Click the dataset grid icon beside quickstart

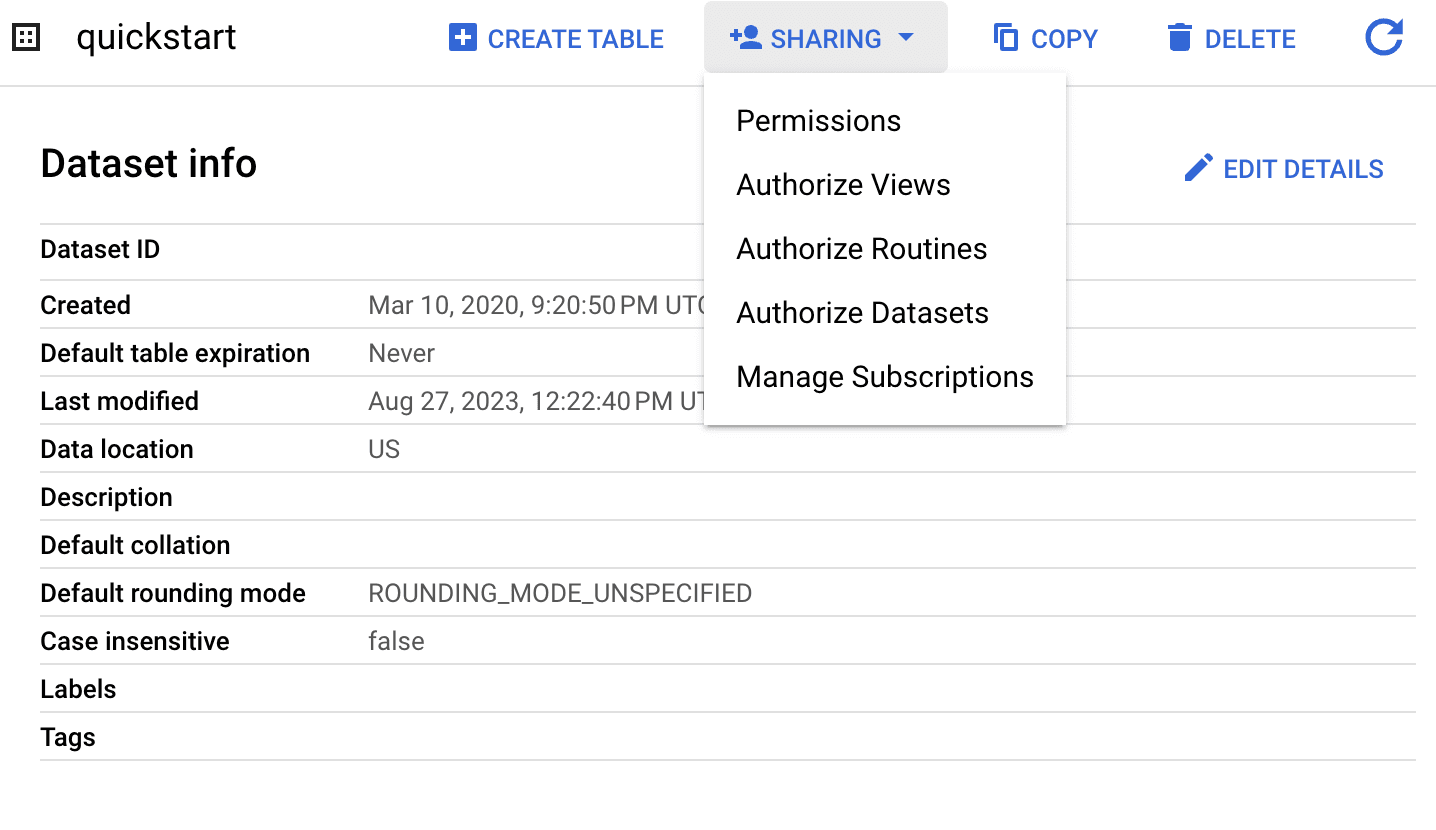click(25, 39)
